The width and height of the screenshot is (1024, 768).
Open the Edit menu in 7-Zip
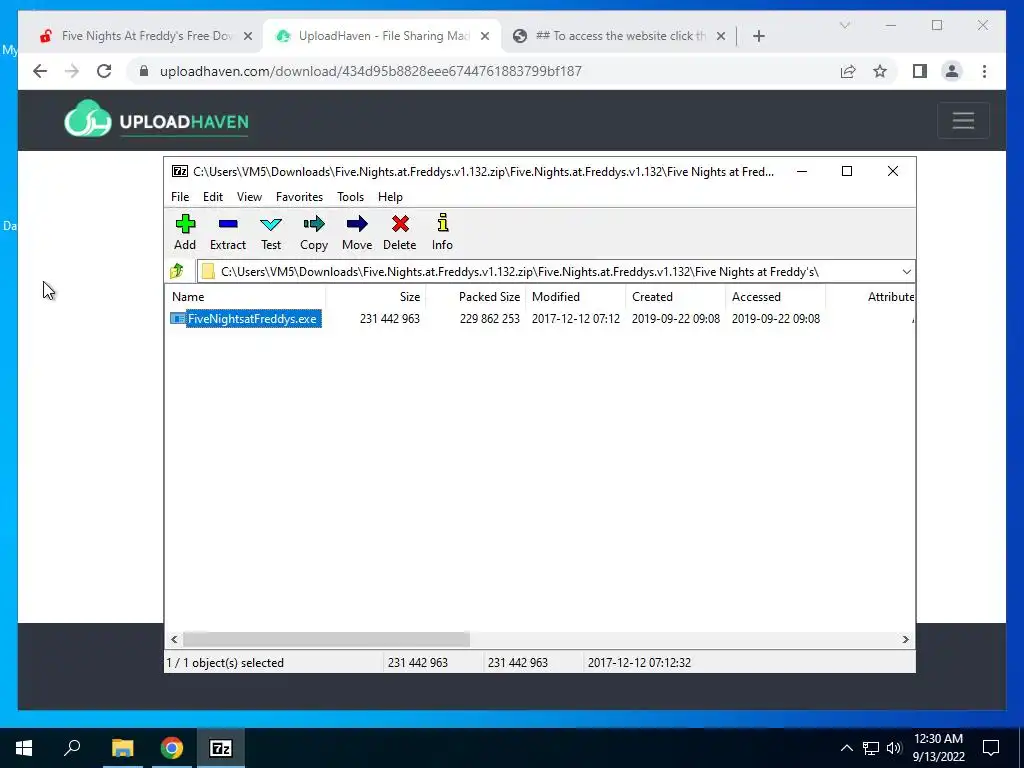[x=213, y=197]
